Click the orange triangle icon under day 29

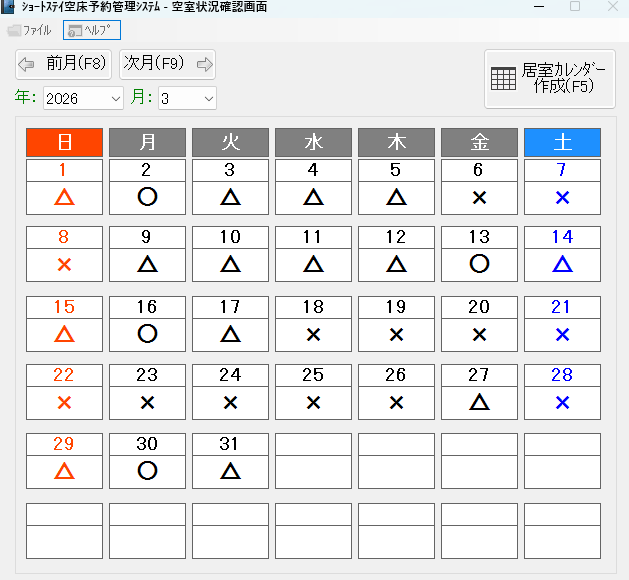coord(64,470)
